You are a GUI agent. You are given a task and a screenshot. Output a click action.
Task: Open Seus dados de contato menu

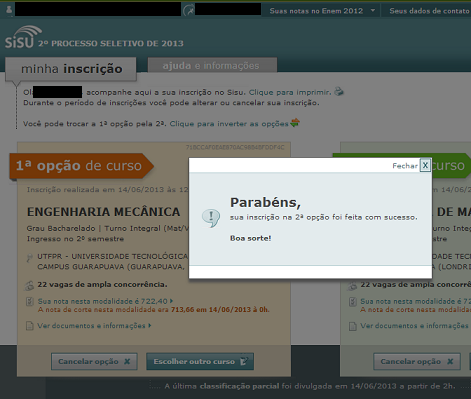[x=429, y=11]
